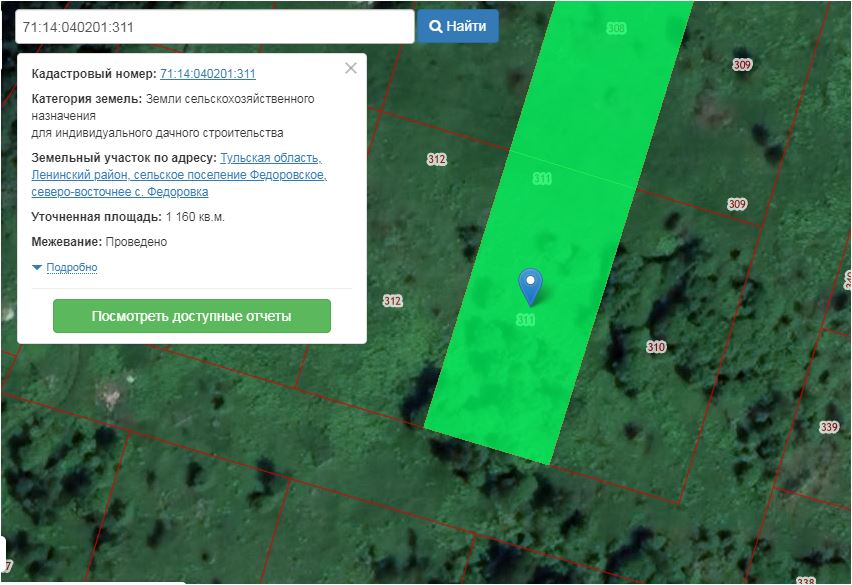
Task: Click the 312 label next to the address text
Action: point(436,159)
